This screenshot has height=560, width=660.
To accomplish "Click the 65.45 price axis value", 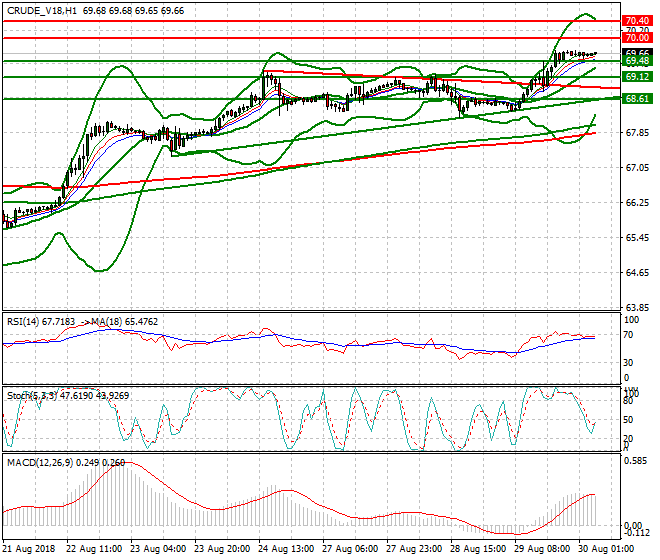I will coord(637,238).
